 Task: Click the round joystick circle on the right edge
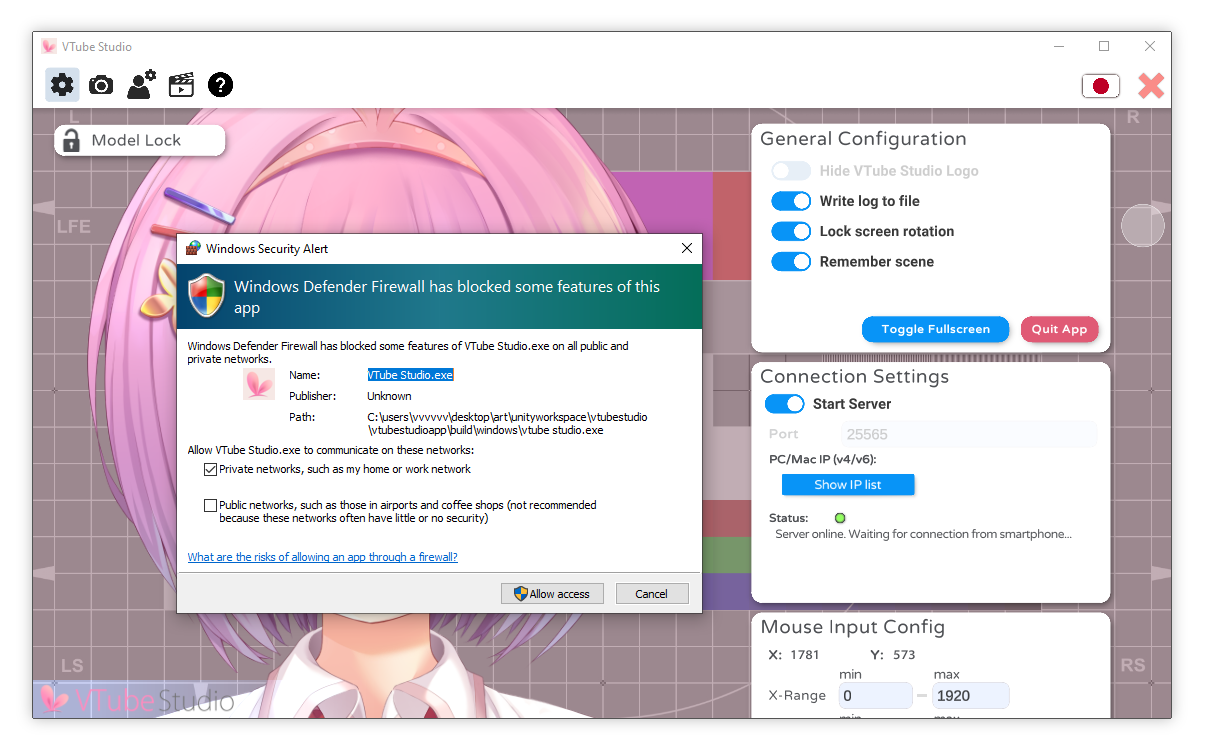click(1143, 225)
